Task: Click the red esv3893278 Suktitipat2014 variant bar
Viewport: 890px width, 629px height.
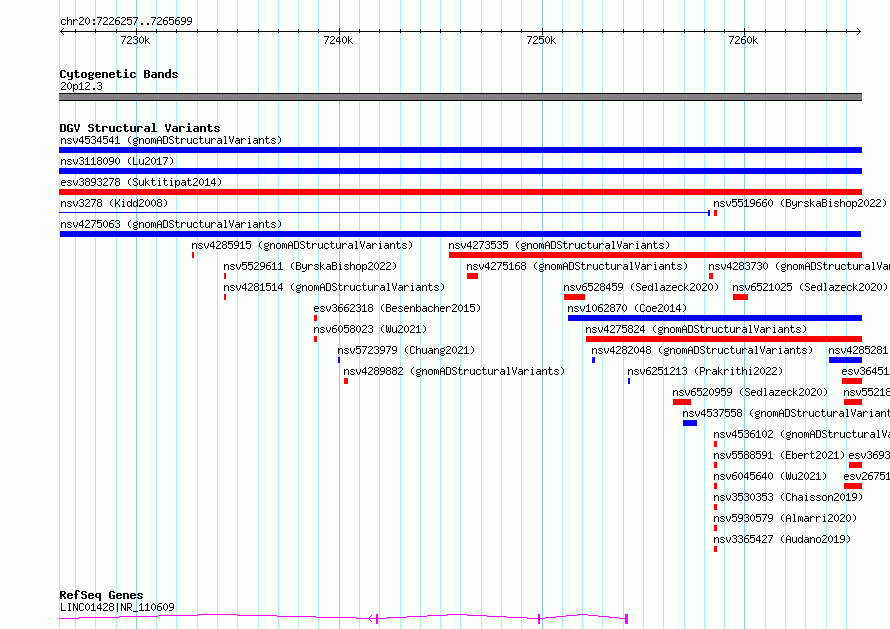Action: coord(460,192)
